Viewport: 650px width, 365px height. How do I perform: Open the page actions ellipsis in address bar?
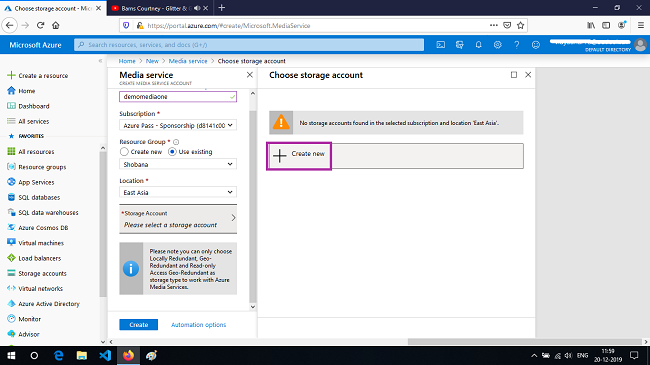[x=493, y=25]
